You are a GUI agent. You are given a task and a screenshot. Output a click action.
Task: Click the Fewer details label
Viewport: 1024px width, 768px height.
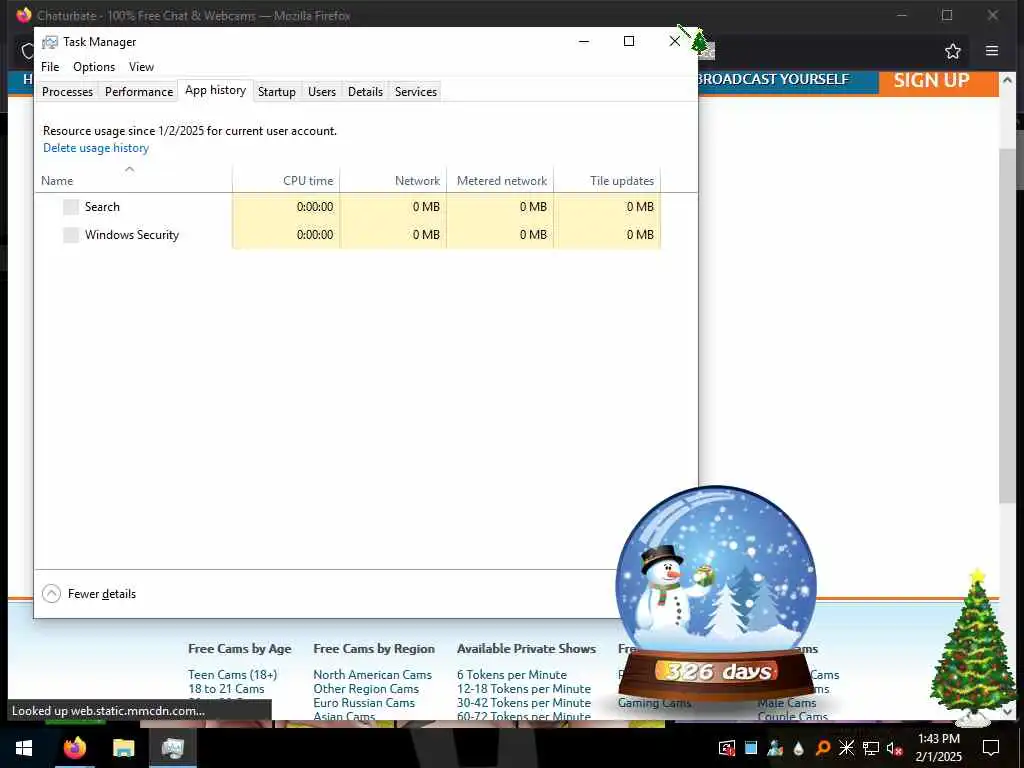102,594
